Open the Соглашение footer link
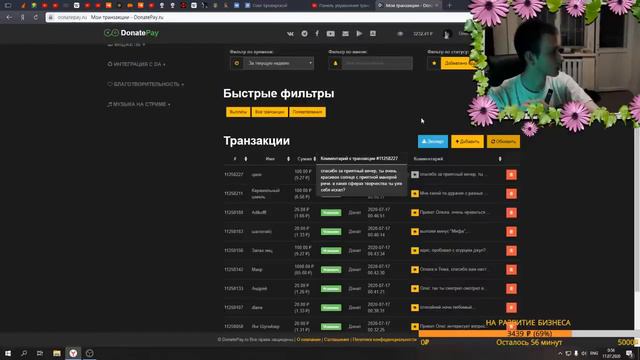Screen dimensions: 640x360 pos(337,340)
